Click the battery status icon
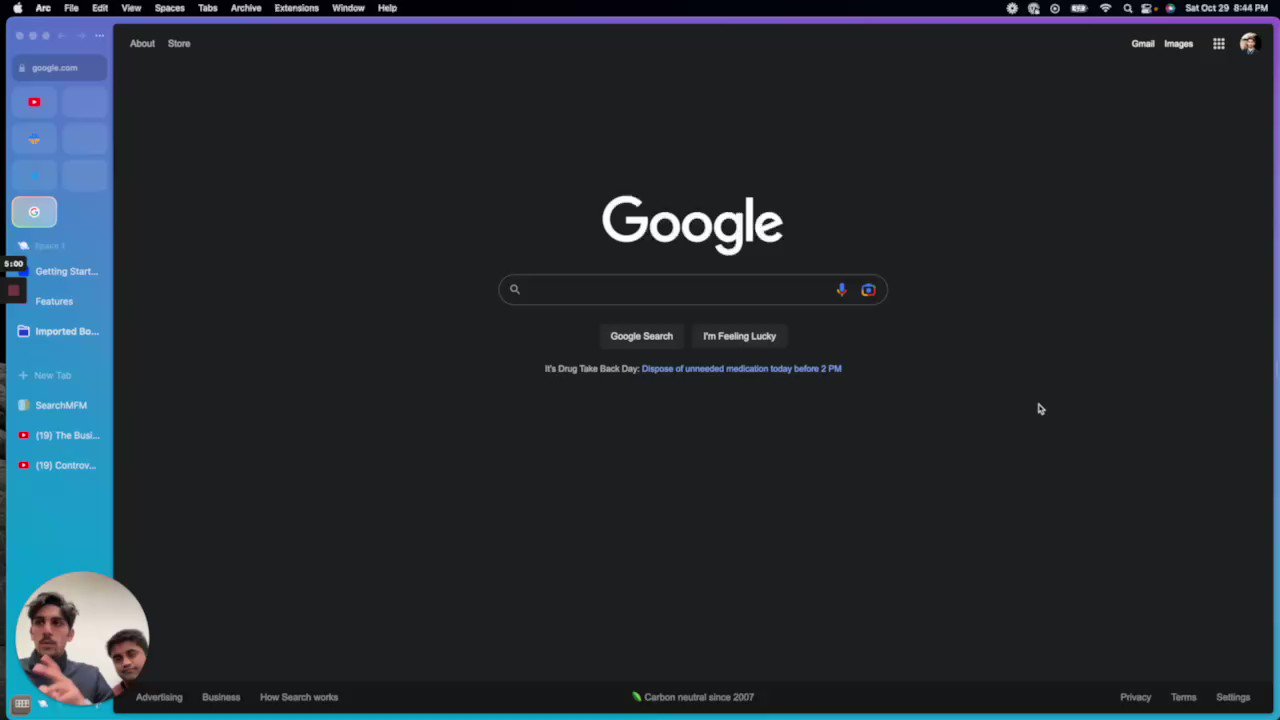 tap(1079, 8)
